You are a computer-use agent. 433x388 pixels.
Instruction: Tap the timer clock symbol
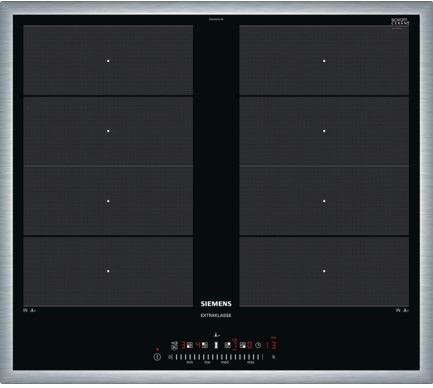[x=258, y=345]
